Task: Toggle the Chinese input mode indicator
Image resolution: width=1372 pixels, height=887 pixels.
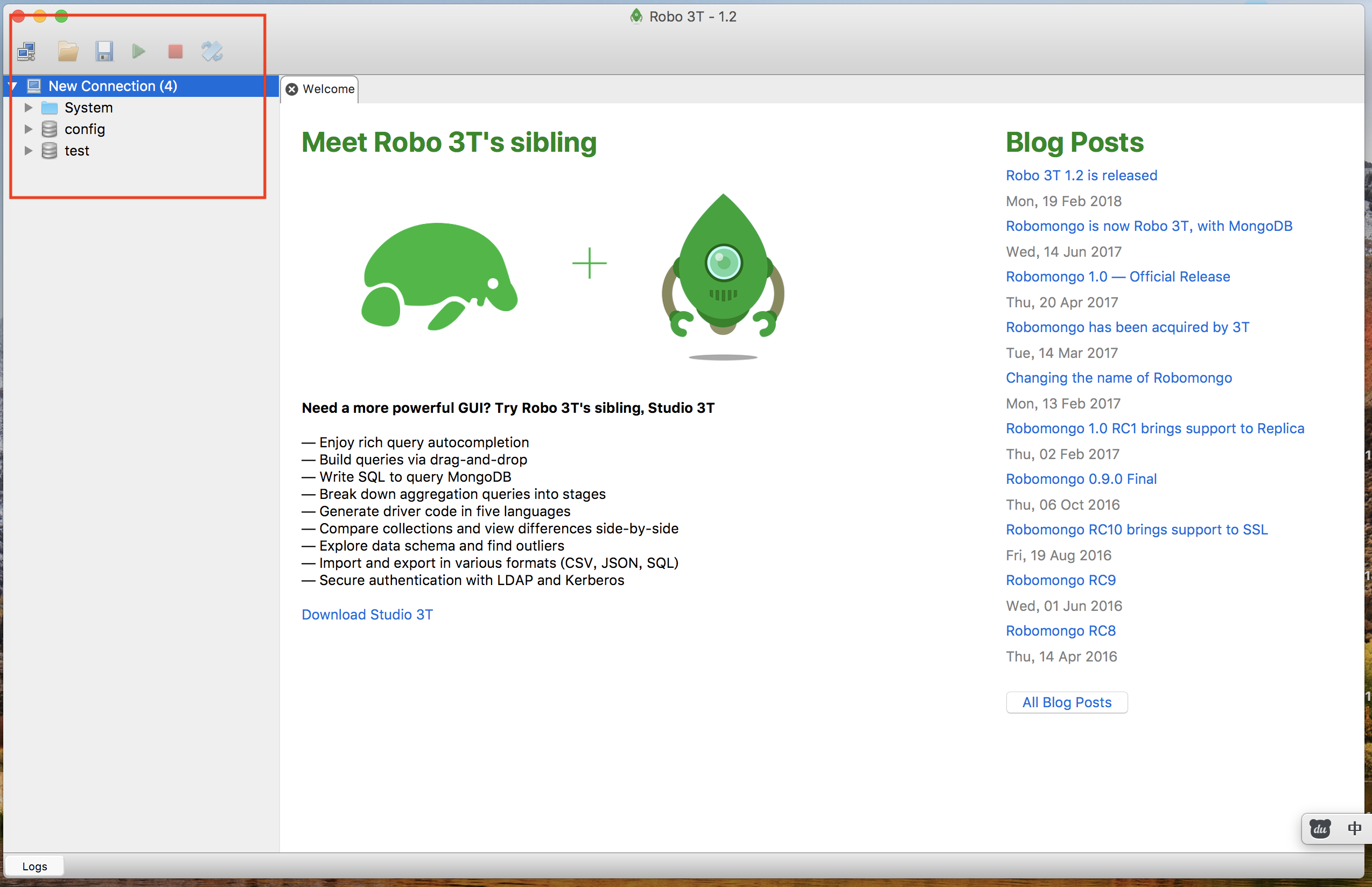Action: (x=1355, y=828)
